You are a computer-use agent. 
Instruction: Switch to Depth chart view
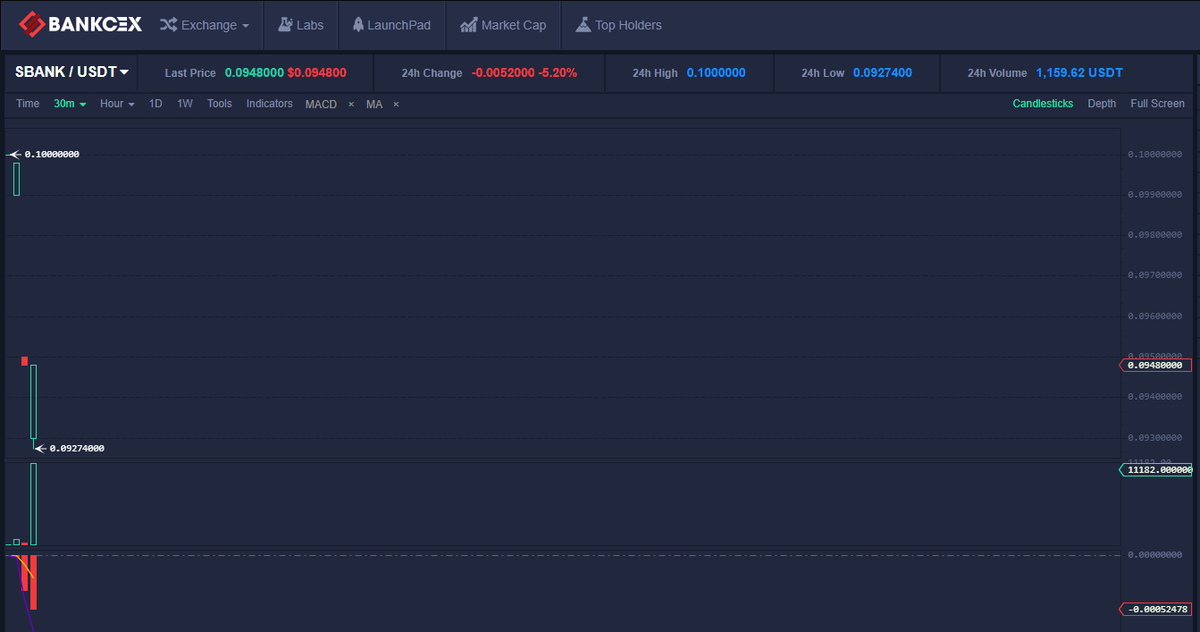pos(1102,104)
